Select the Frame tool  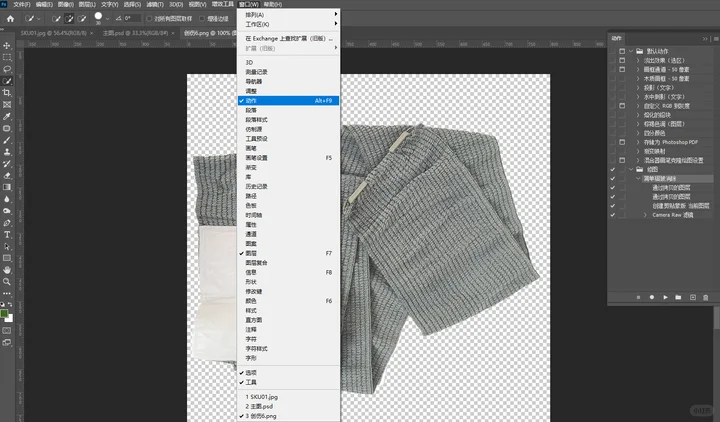pyautogui.click(x=7, y=105)
